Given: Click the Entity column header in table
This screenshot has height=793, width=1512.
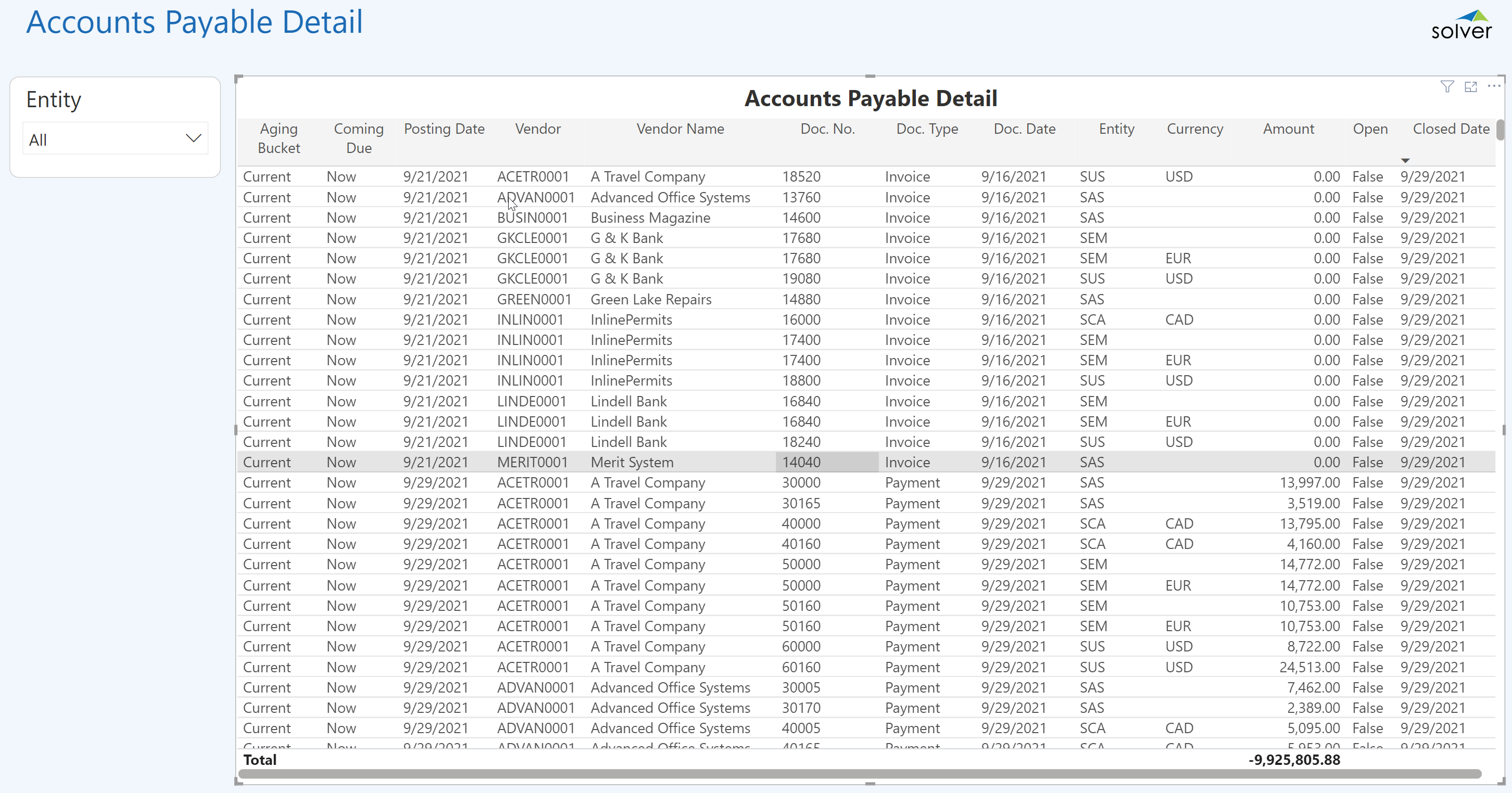Looking at the screenshot, I should [x=1116, y=129].
